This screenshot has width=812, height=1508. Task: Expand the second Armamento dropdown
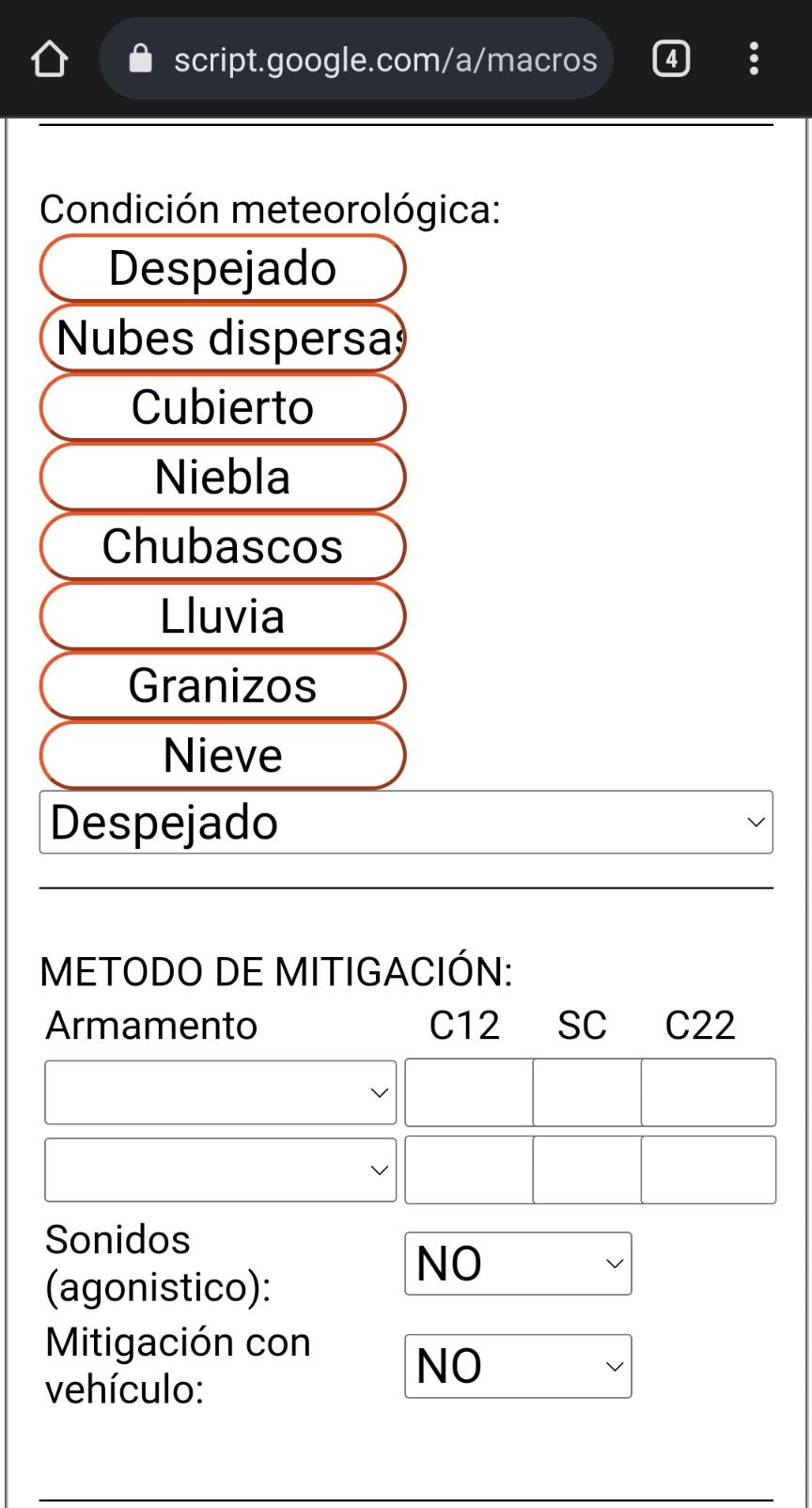click(221, 1170)
